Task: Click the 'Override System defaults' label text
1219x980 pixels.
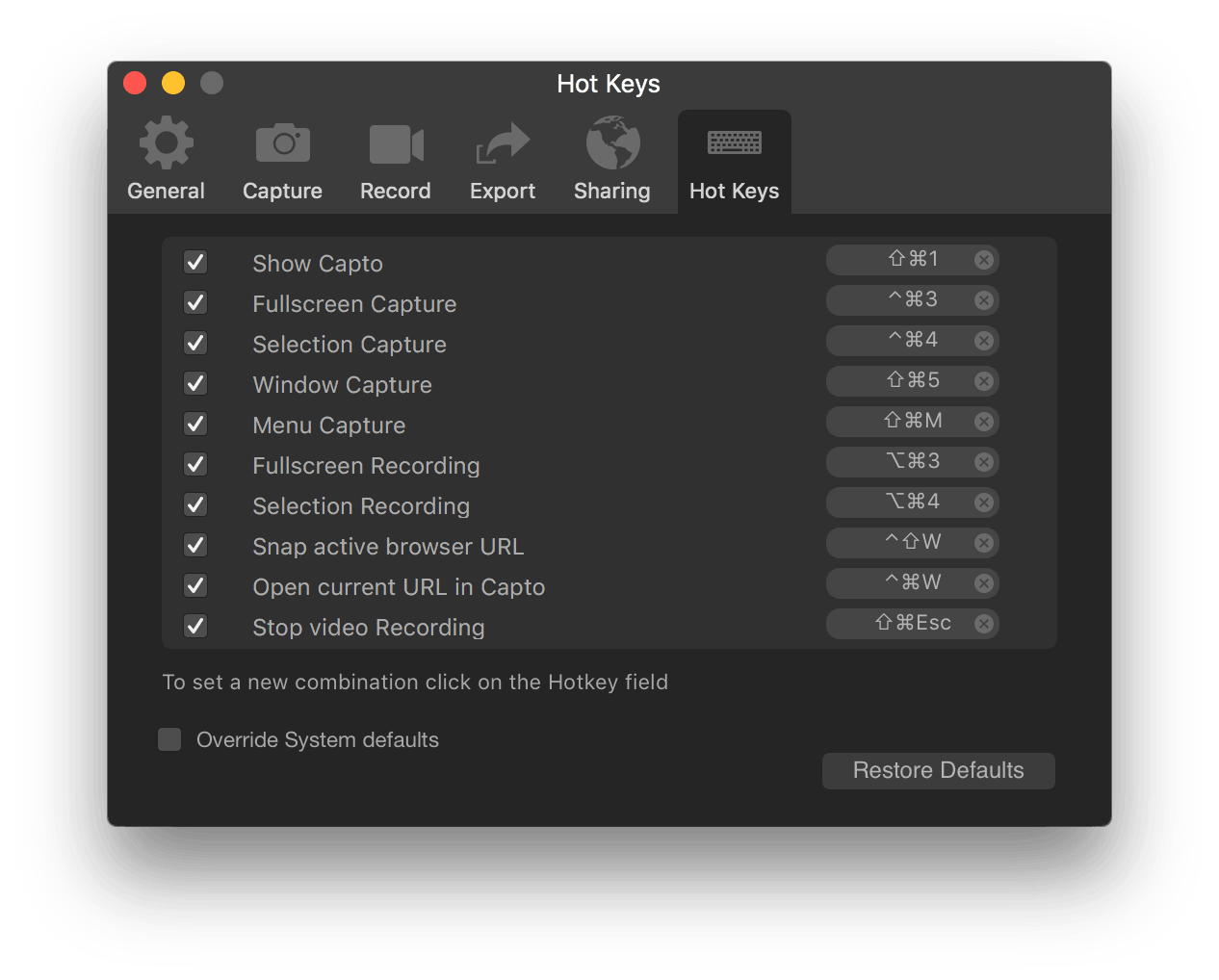Action: 318,739
